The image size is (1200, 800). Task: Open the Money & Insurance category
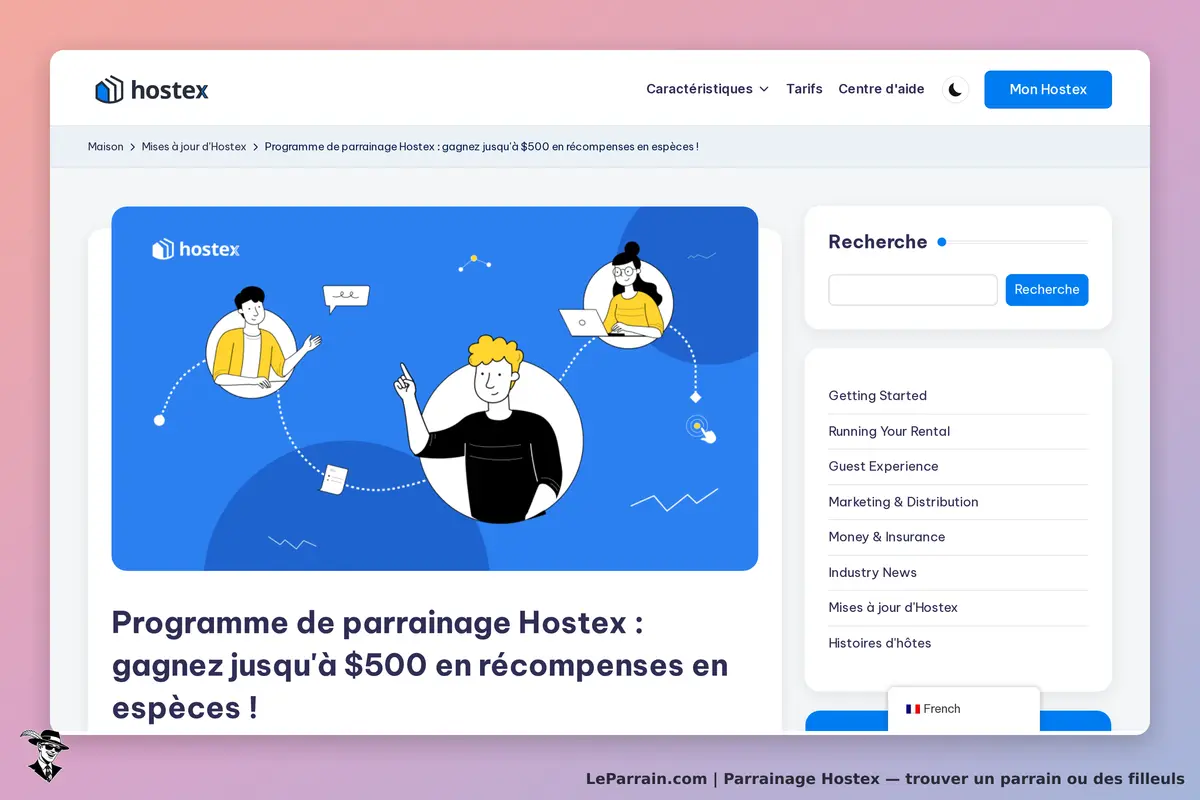886,537
